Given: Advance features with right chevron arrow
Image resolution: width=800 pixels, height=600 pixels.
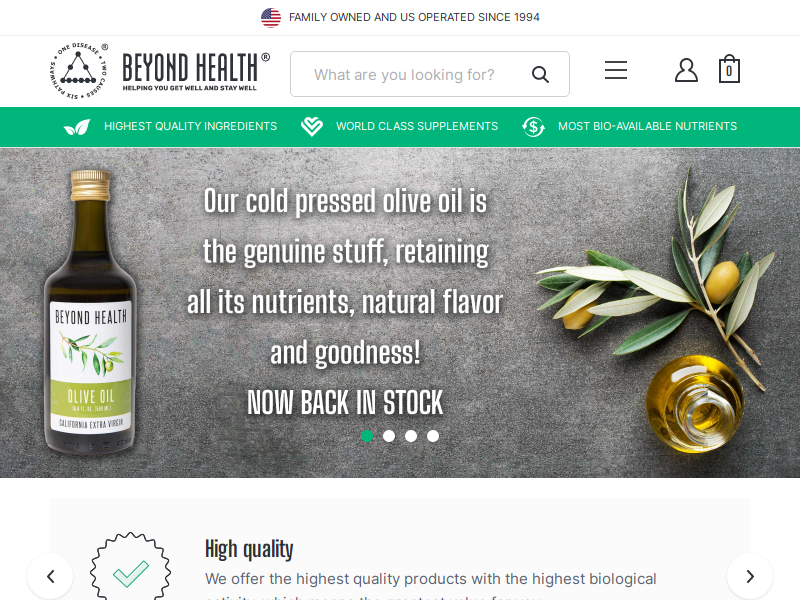Looking at the screenshot, I should click(750, 577).
